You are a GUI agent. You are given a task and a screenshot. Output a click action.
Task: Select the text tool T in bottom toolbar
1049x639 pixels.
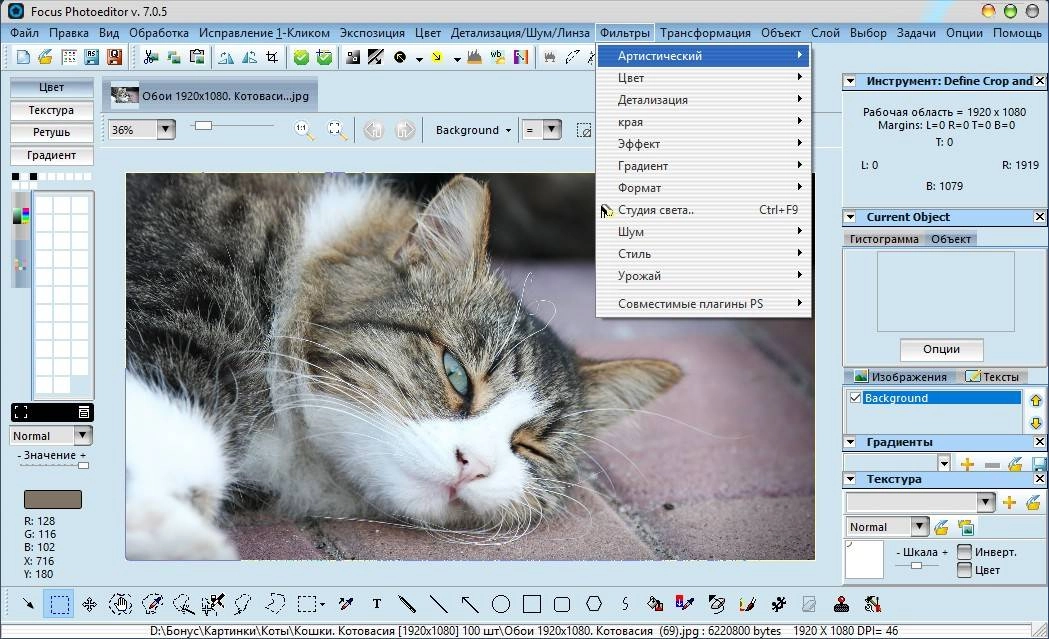tap(377, 604)
